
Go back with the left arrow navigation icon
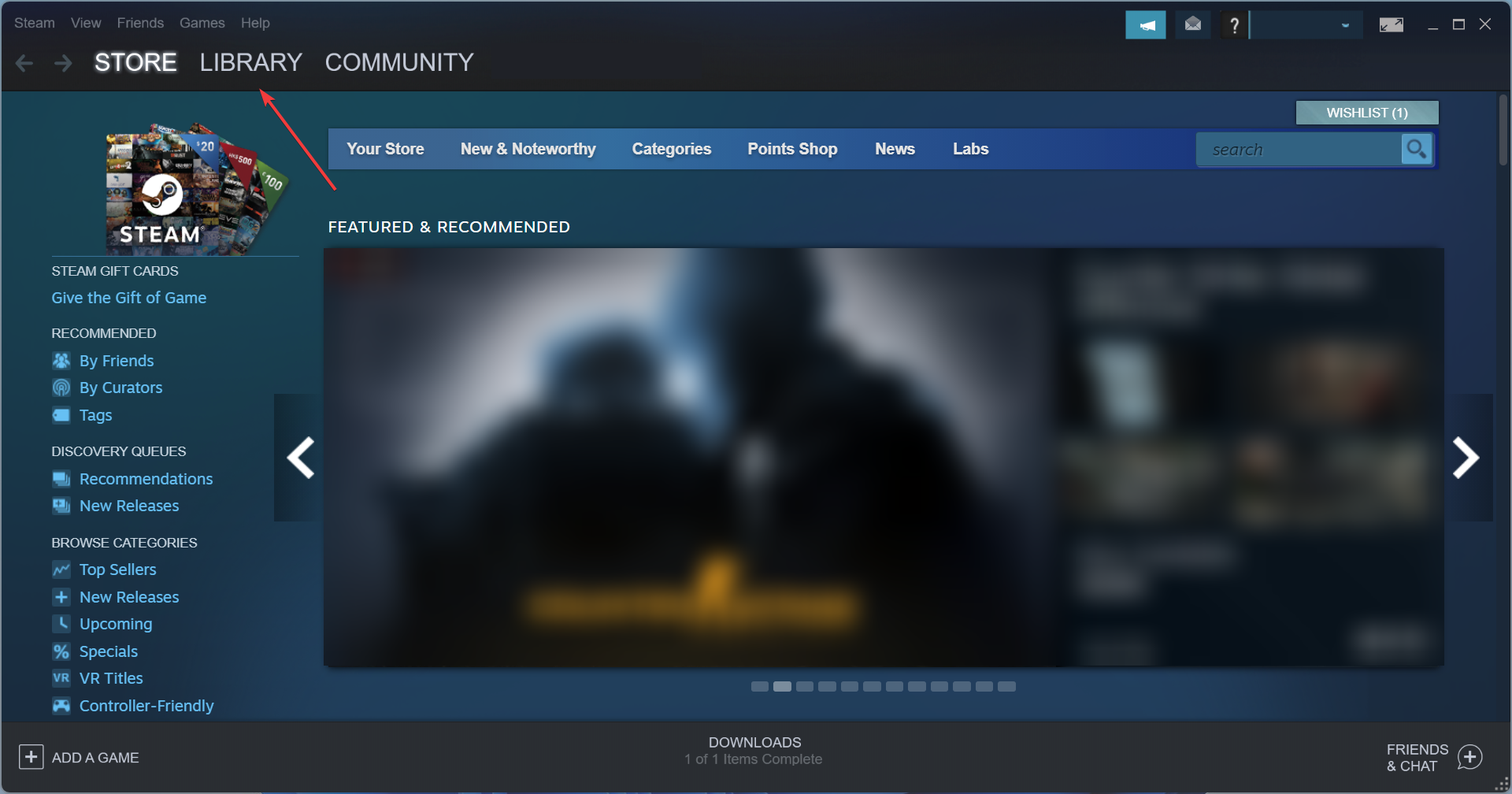click(x=24, y=63)
